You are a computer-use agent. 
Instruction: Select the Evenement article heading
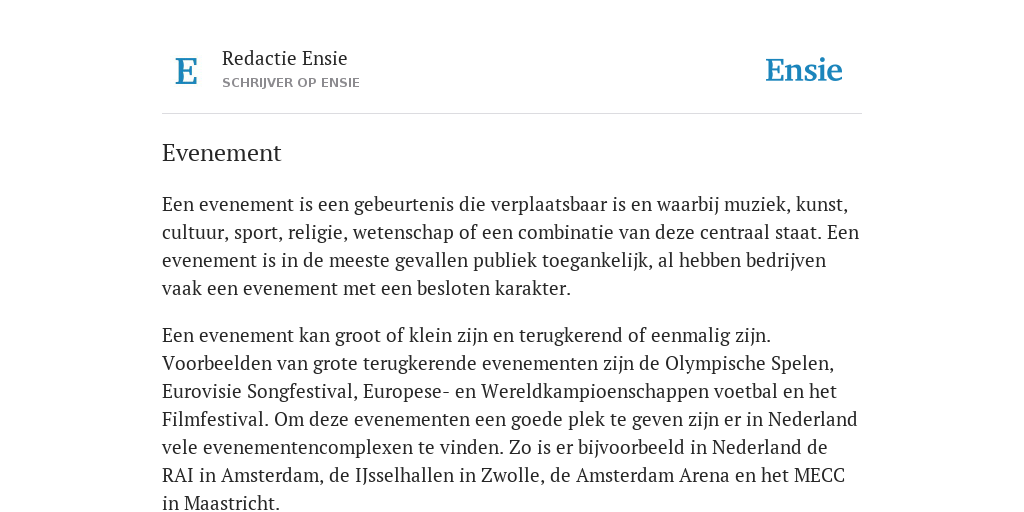point(221,153)
